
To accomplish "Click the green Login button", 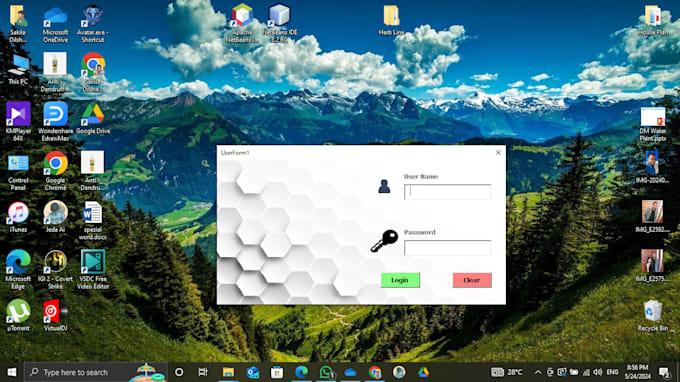I will click(x=400, y=280).
